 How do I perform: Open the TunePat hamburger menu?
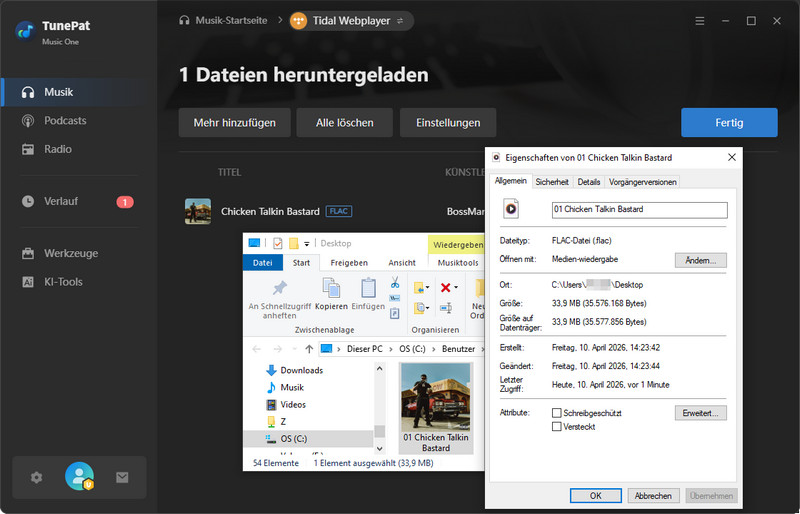tap(700, 21)
